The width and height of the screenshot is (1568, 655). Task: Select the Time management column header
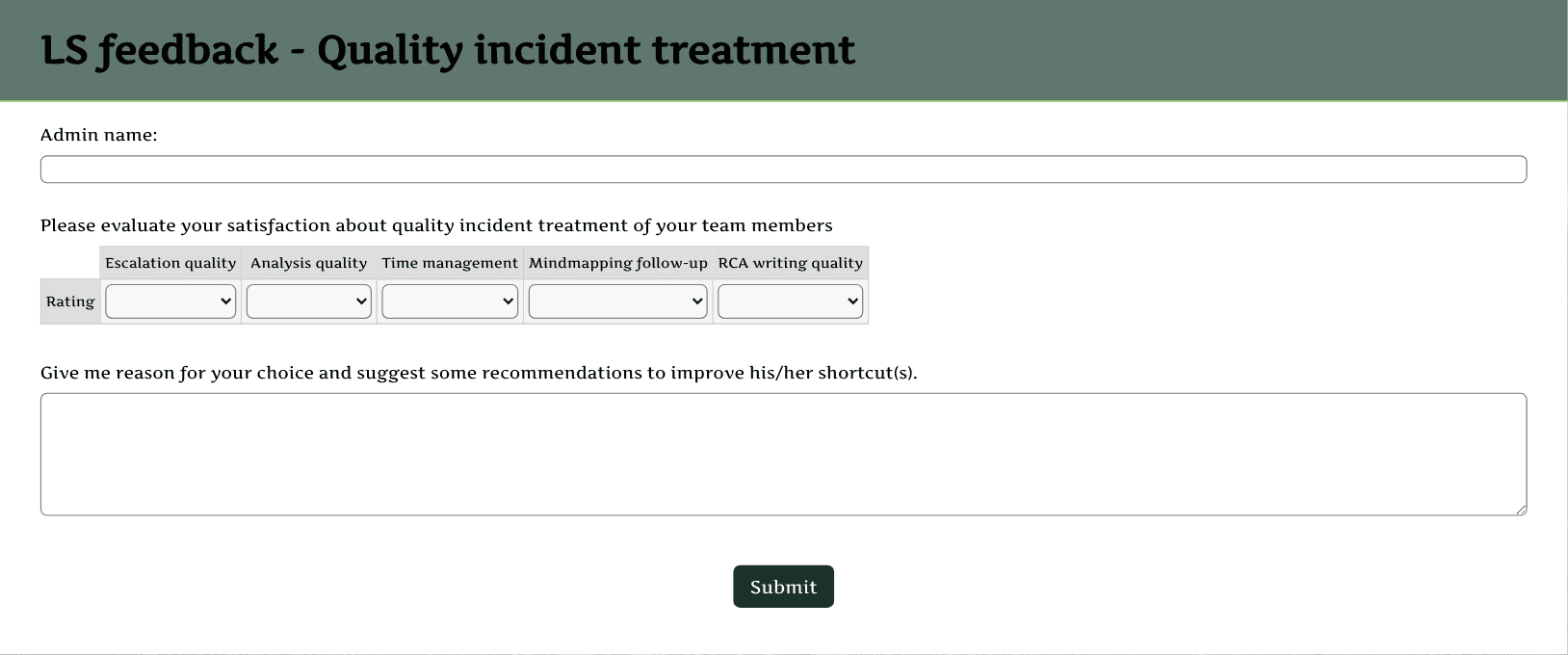coord(450,263)
